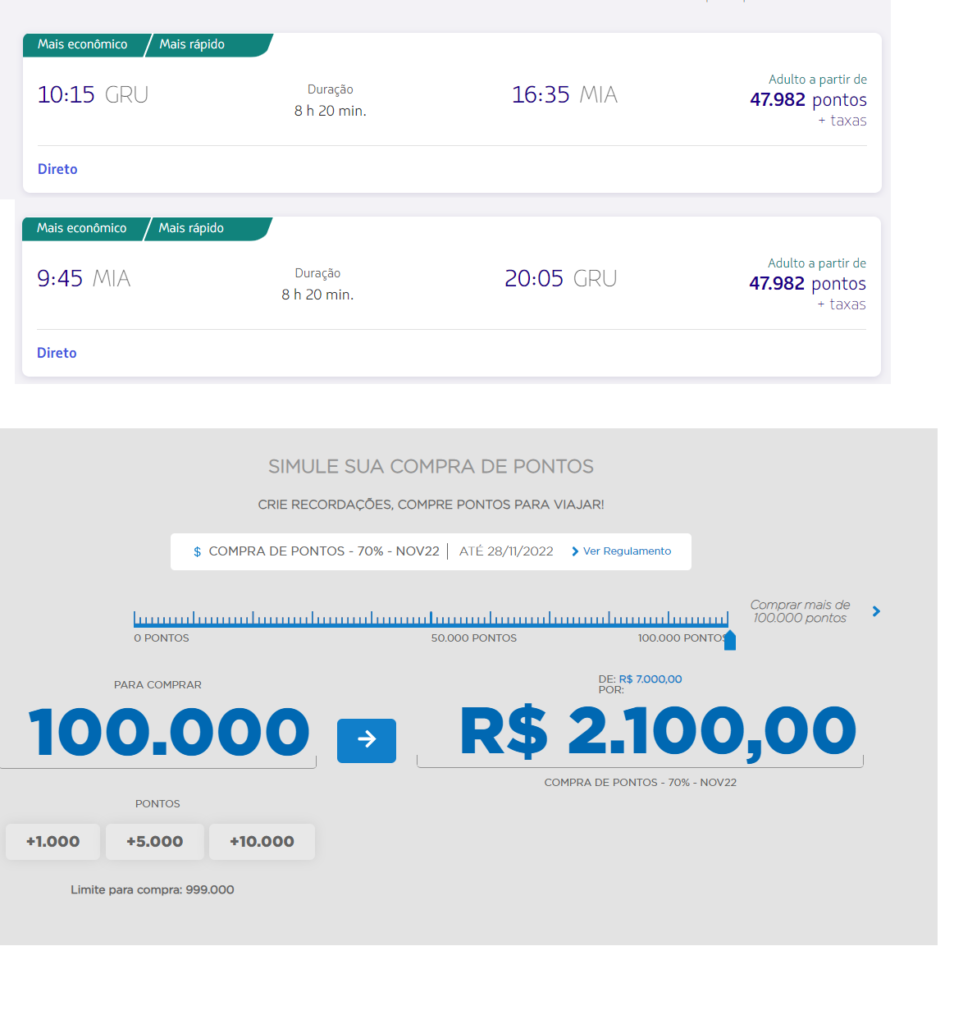Screen dimensions: 954x1024
Task: Click the R$ 2.100,00 price display
Action: 658,732
